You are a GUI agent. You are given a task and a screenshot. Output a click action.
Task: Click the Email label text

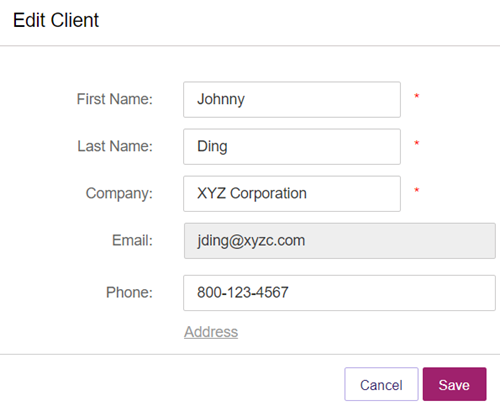pyautogui.click(x=132, y=240)
